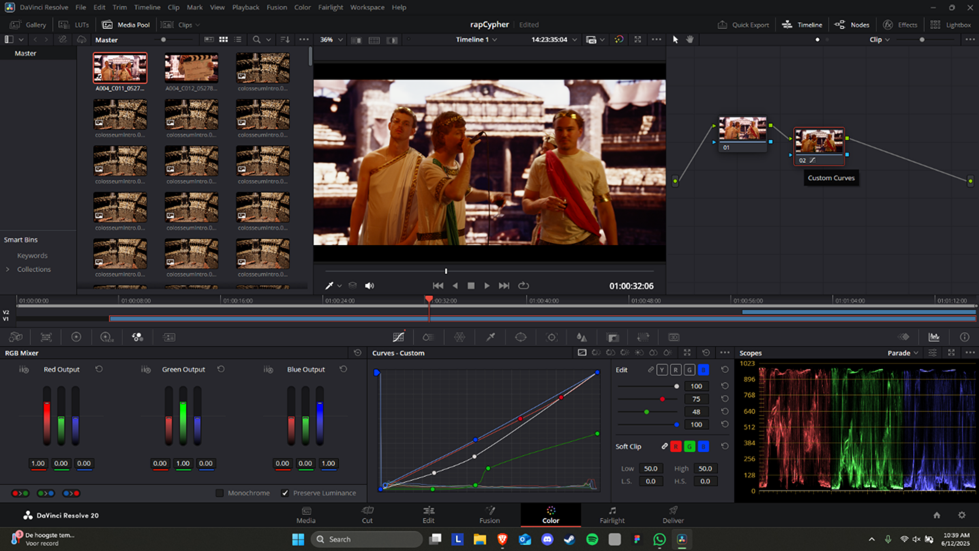
Task: Reset the Red Output mixer
Action: pyautogui.click(x=99, y=369)
